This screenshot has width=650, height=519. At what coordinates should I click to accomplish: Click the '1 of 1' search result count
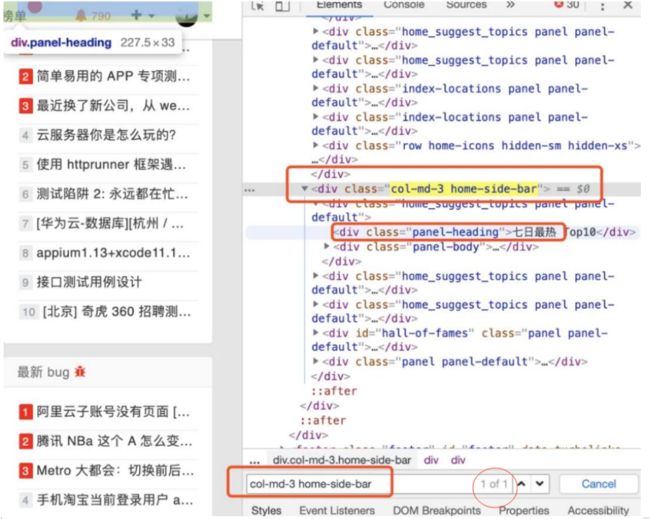click(494, 484)
